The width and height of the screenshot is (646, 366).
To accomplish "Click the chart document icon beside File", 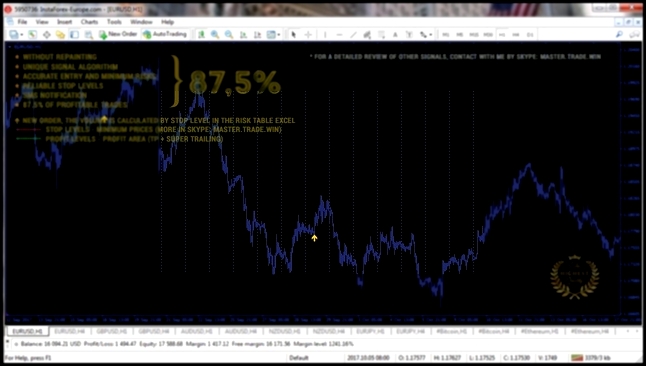I will point(10,22).
